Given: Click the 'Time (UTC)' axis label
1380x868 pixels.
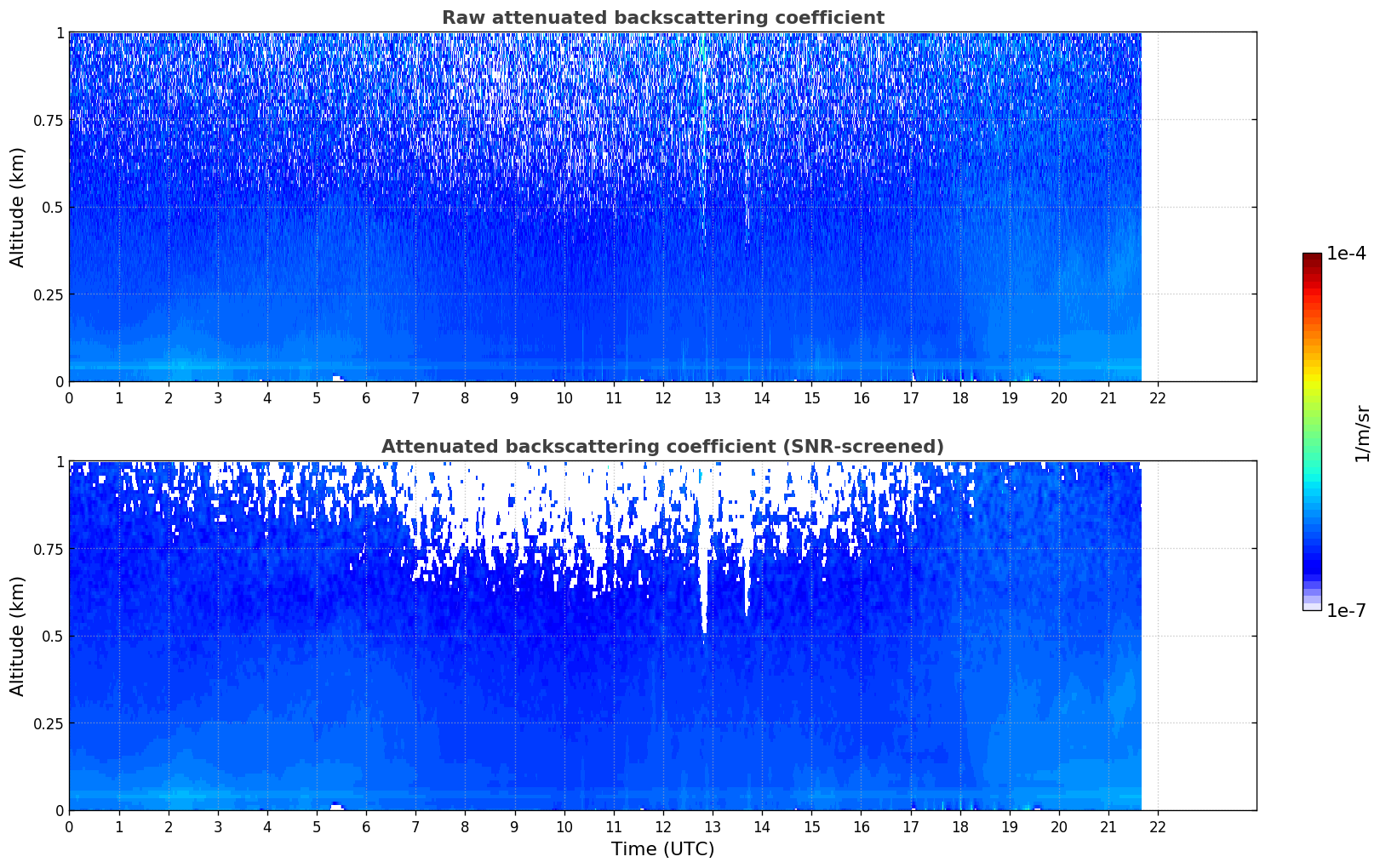Looking at the screenshot, I should 662,849.
